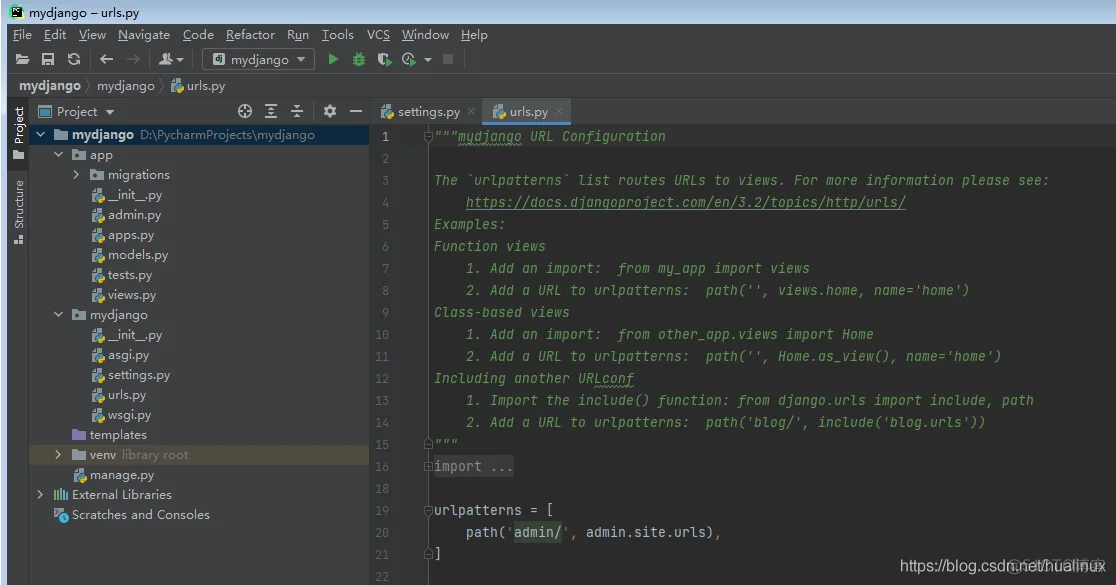The width and height of the screenshot is (1116, 585).
Task: Close the urls.py editor tab
Action: click(559, 112)
